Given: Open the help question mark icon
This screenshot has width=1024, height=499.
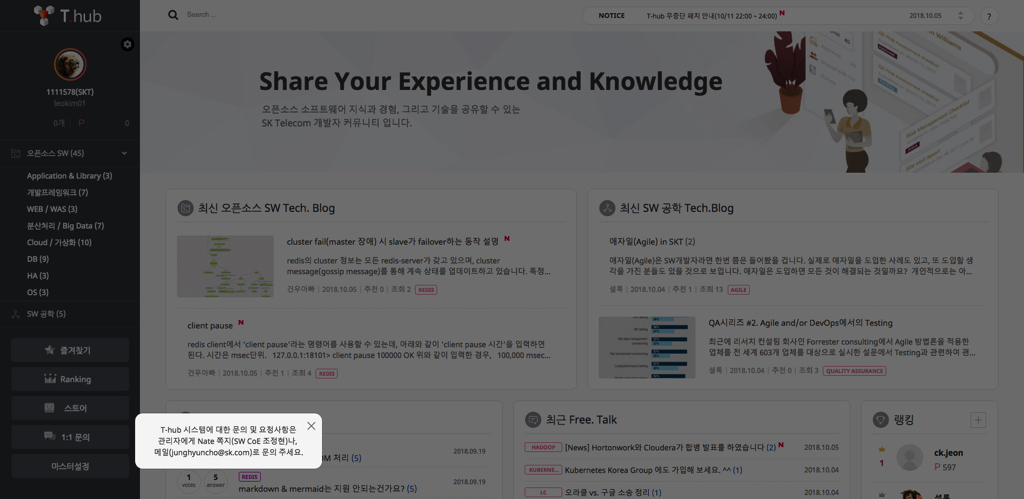Looking at the screenshot, I should pos(989,16).
